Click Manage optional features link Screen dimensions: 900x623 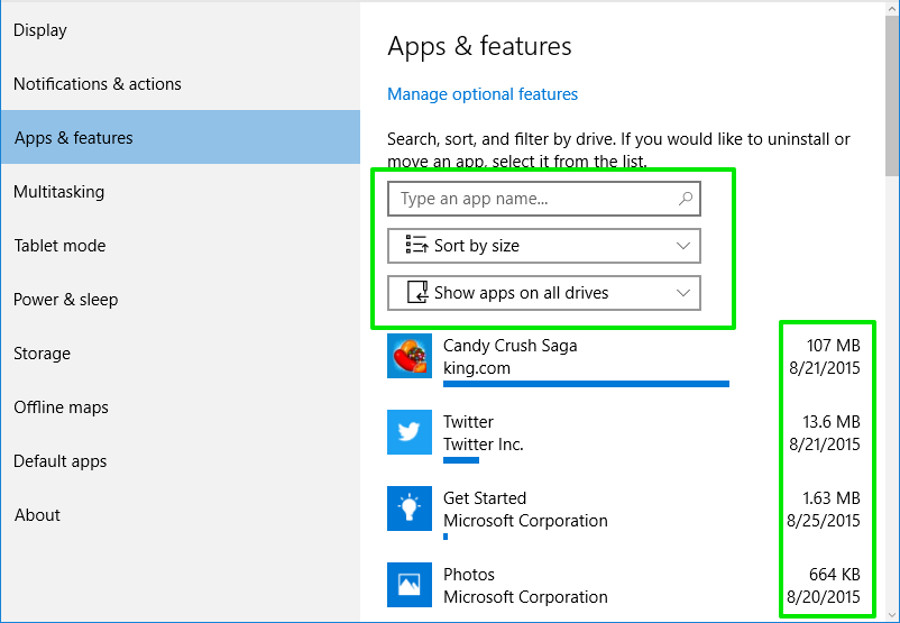click(483, 94)
